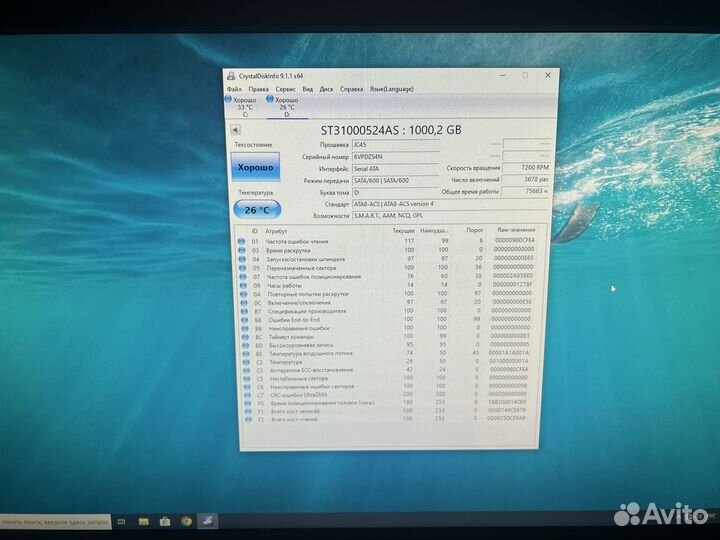This screenshot has height=540, width=720.
Task: Click the serial number field 6VPDZS4N
Action: pyautogui.click(x=396, y=157)
